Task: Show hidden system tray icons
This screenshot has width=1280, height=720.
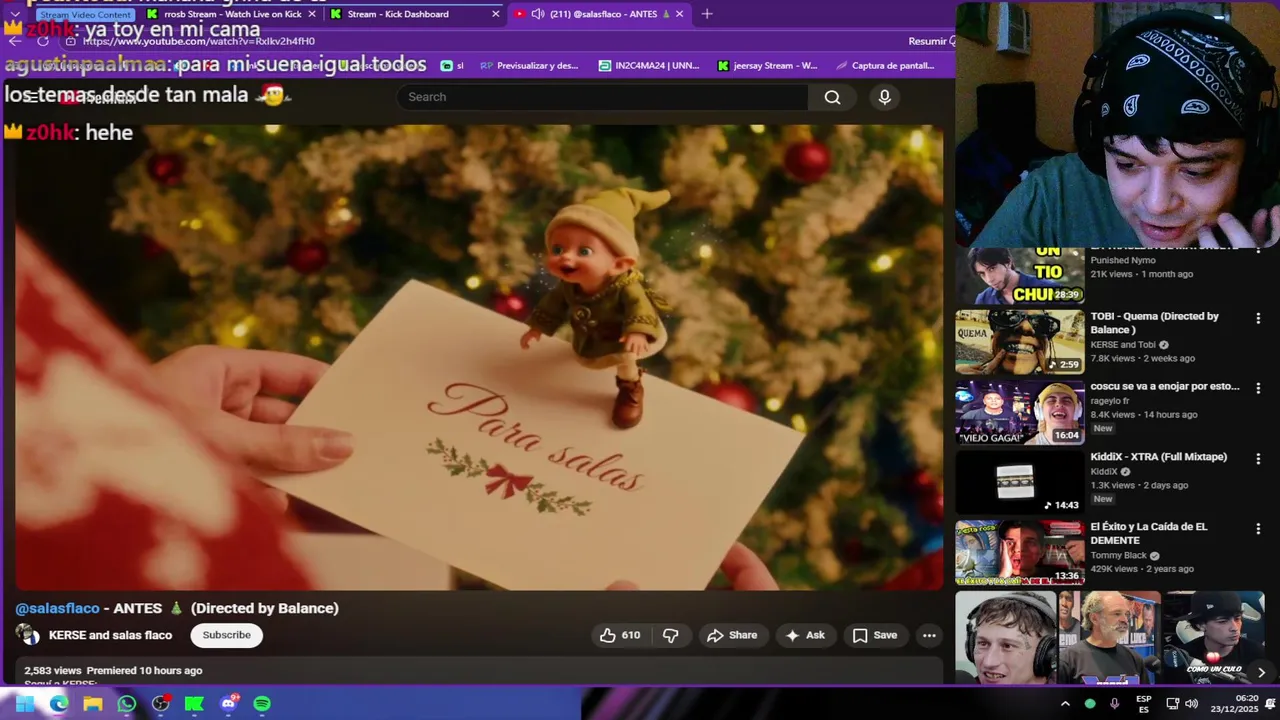Action: (x=1065, y=704)
